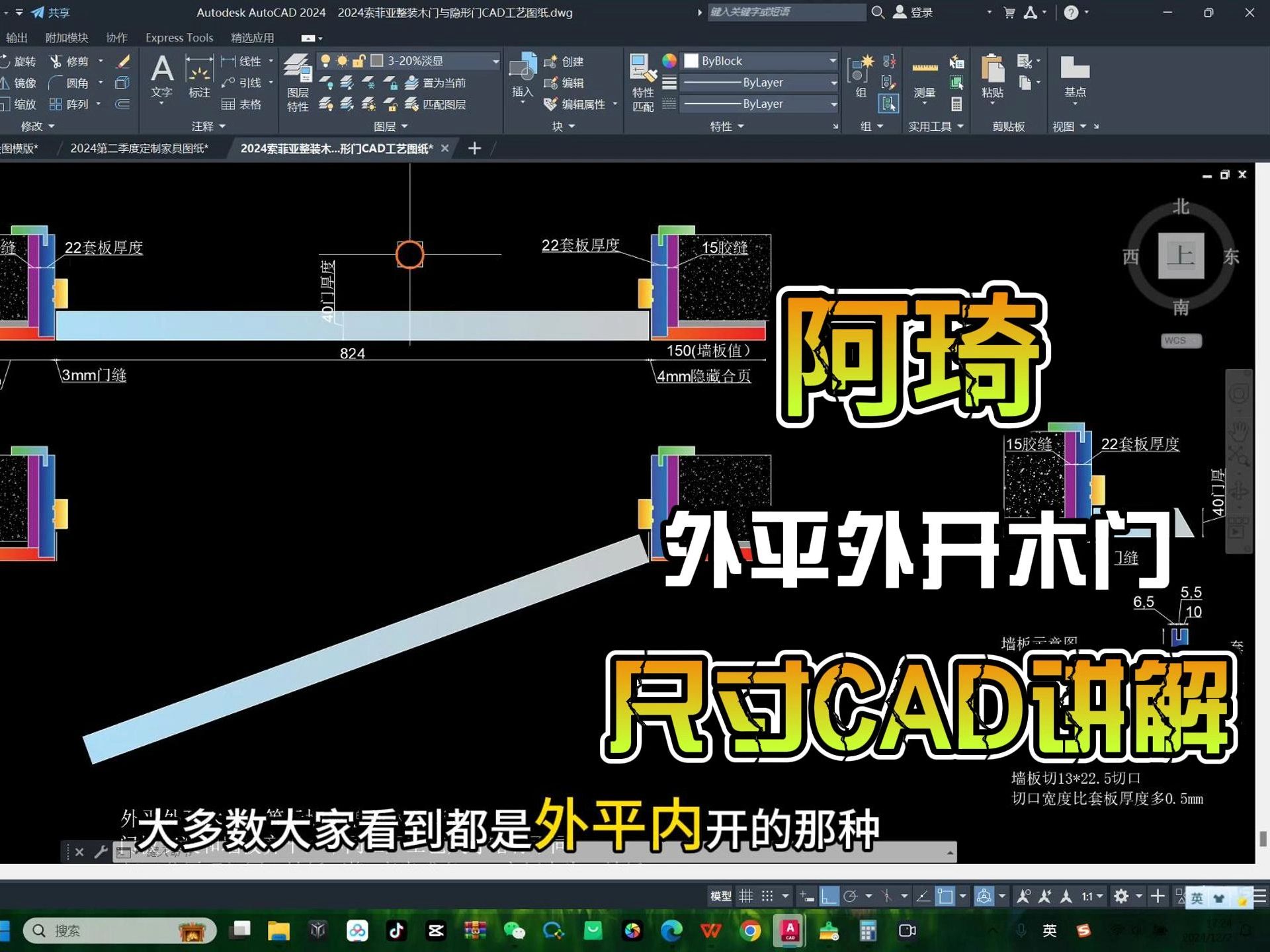Viewport: 1270px width, 952px height.
Task: Click the 引线 (Leader) tool
Action: (241, 83)
